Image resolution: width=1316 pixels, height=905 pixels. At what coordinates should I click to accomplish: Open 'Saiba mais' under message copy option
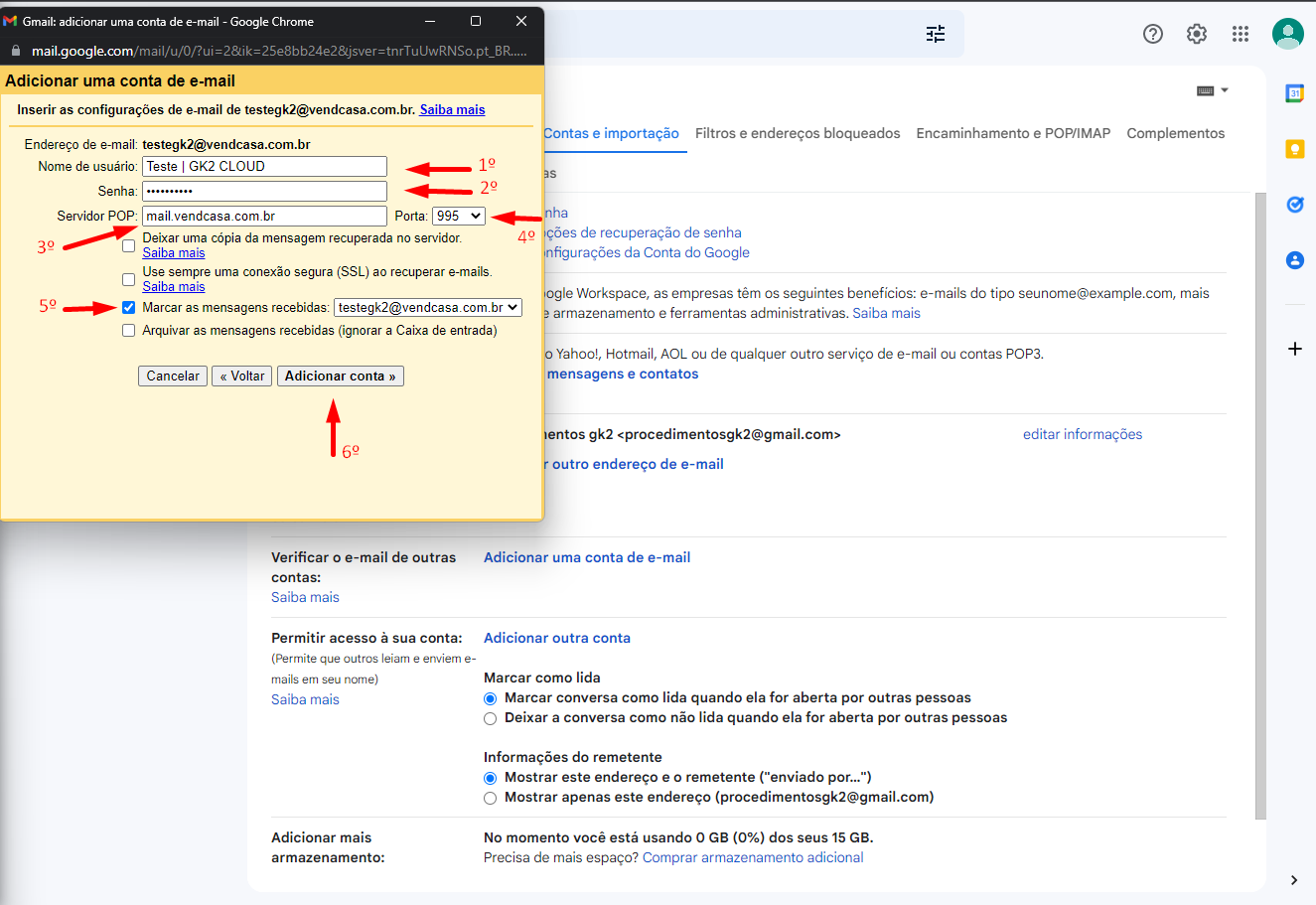click(174, 253)
